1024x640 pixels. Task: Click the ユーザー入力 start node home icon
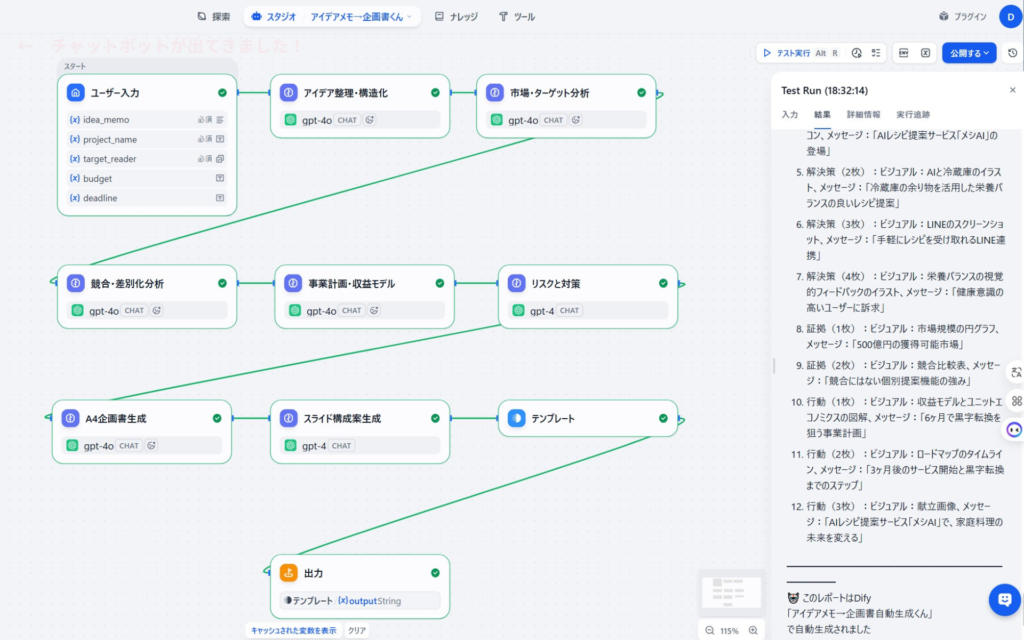click(x=76, y=93)
